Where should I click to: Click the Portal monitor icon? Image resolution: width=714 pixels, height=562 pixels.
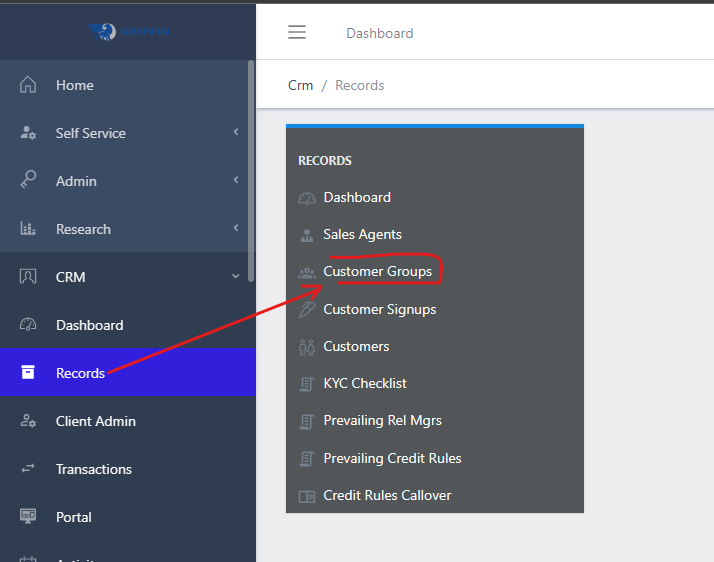(28, 517)
